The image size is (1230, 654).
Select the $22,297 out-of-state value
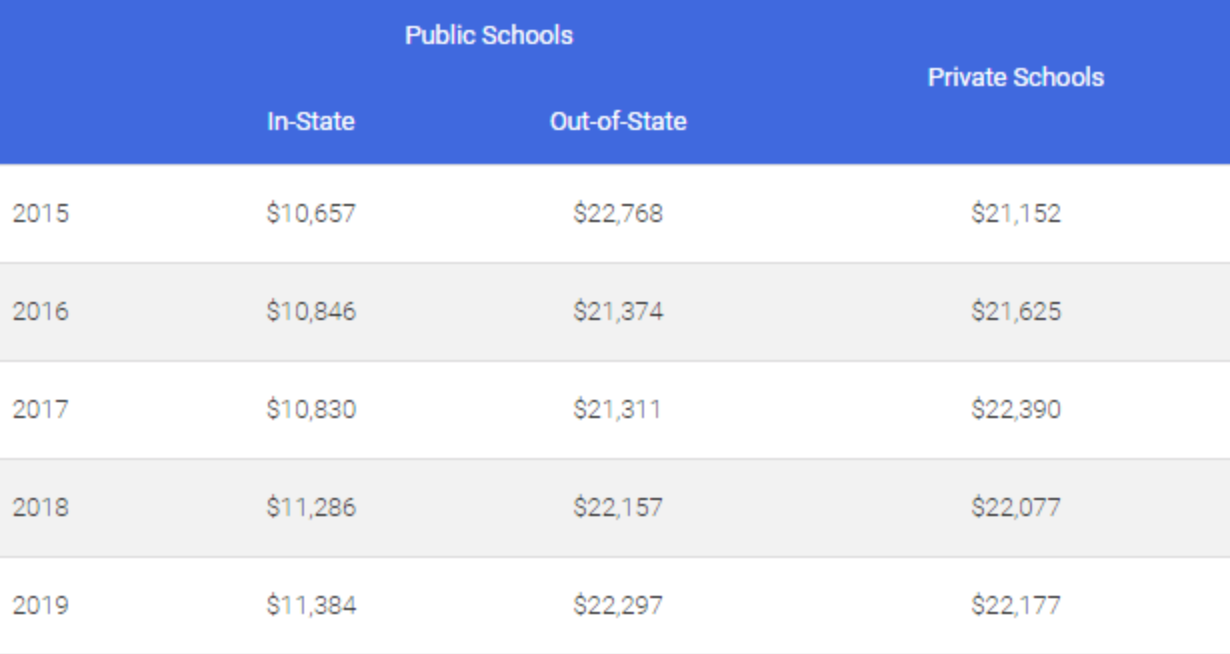[x=618, y=605]
